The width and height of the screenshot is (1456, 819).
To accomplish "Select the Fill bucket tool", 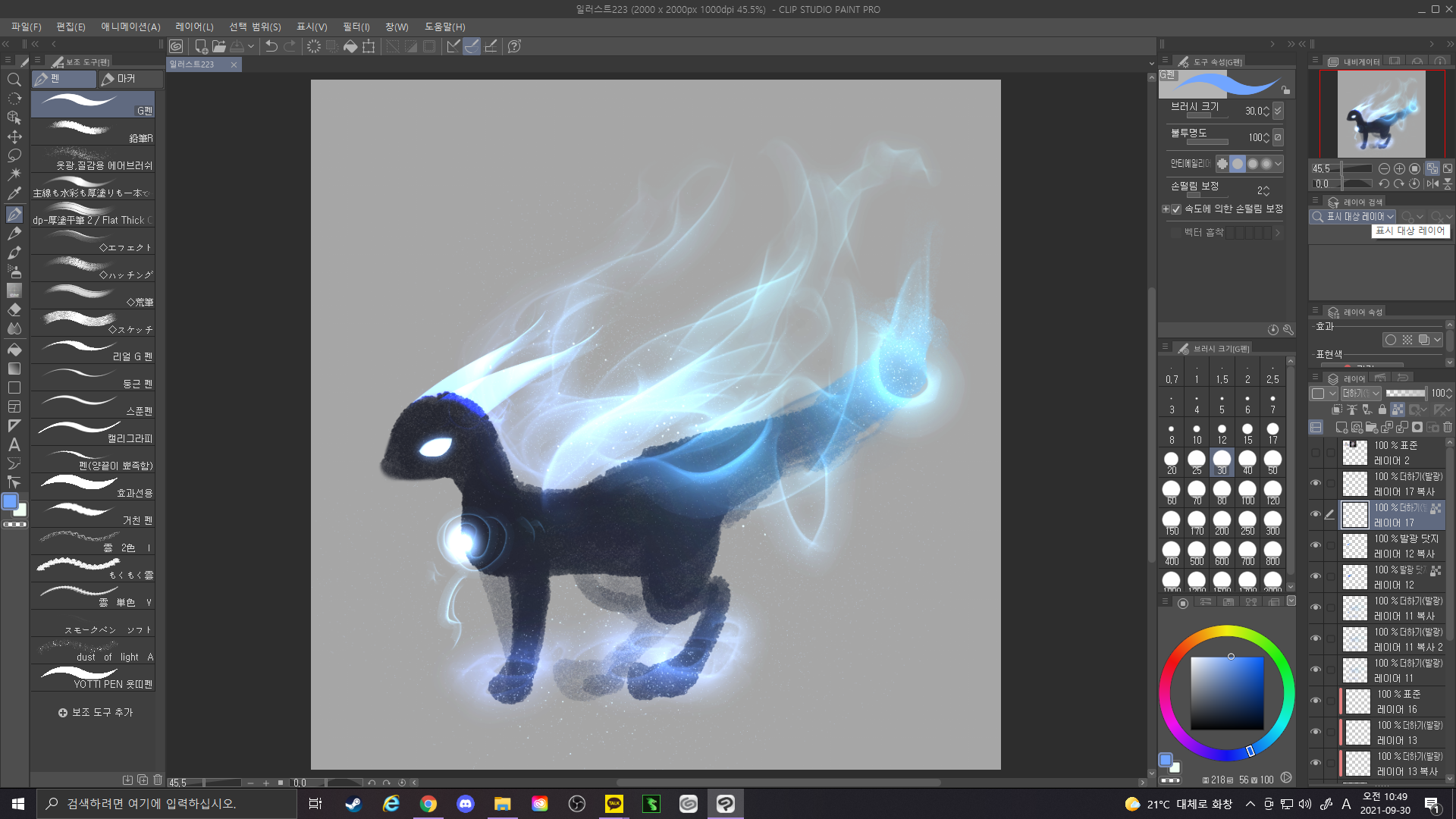I will [14, 350].
